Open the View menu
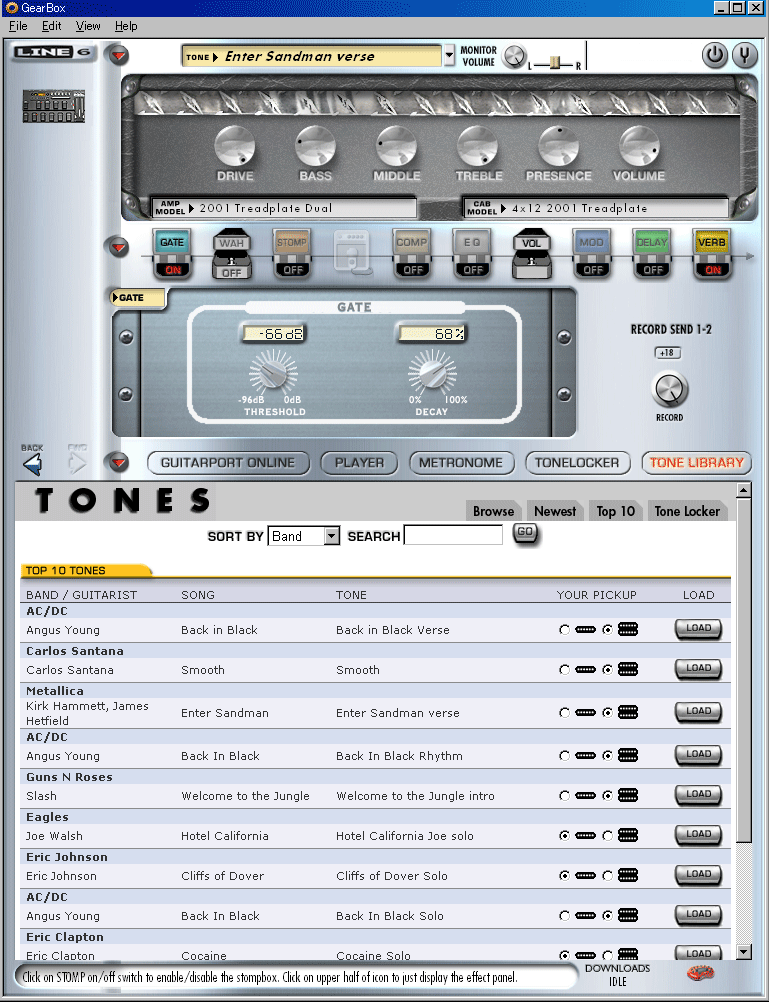Viewport: 769px width, 1002px height. click(88, 26)
